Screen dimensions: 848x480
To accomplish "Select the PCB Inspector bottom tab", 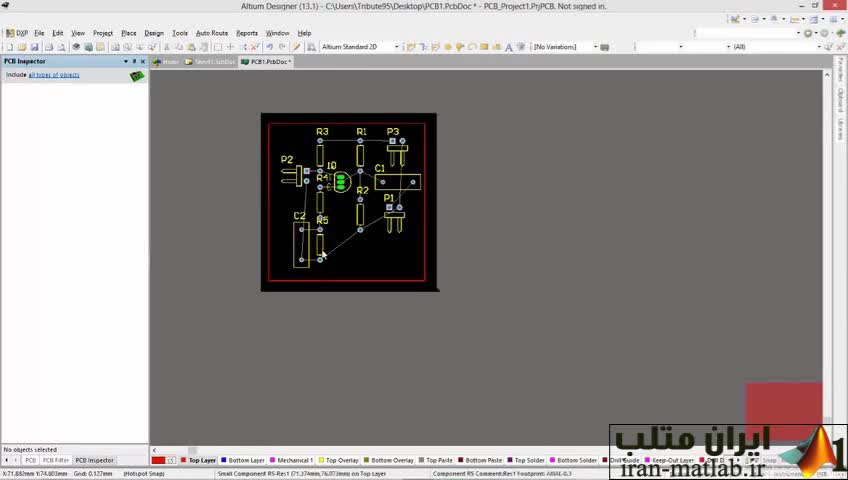I will [95, 461].
